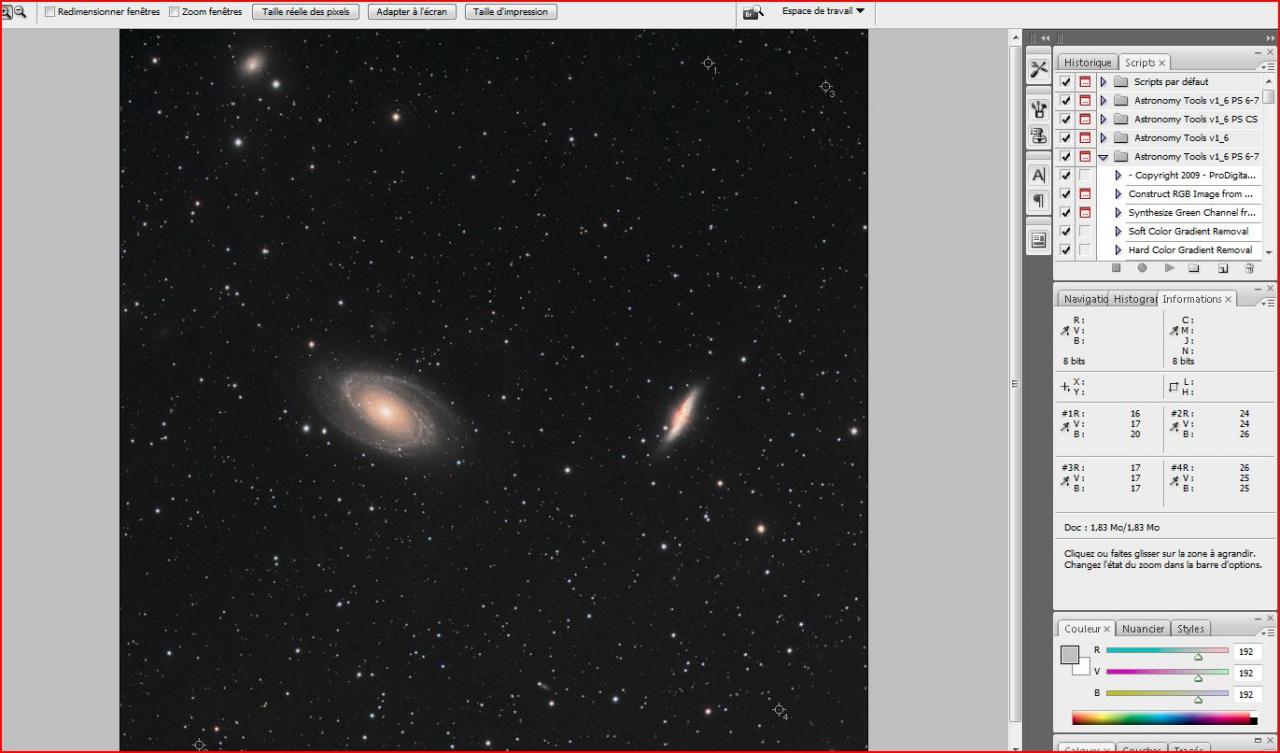1280x753 pixels.
Task: Open the Layer Comps dock icon
Action: 1039,240
